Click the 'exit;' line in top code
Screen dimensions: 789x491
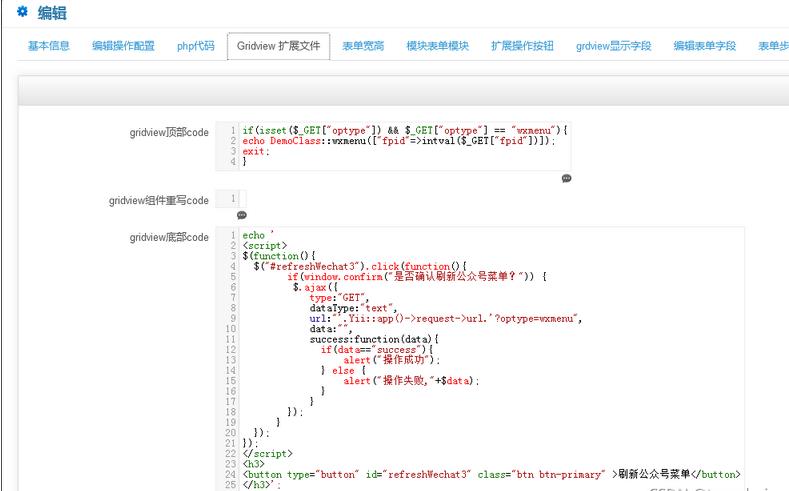point(256,151)
